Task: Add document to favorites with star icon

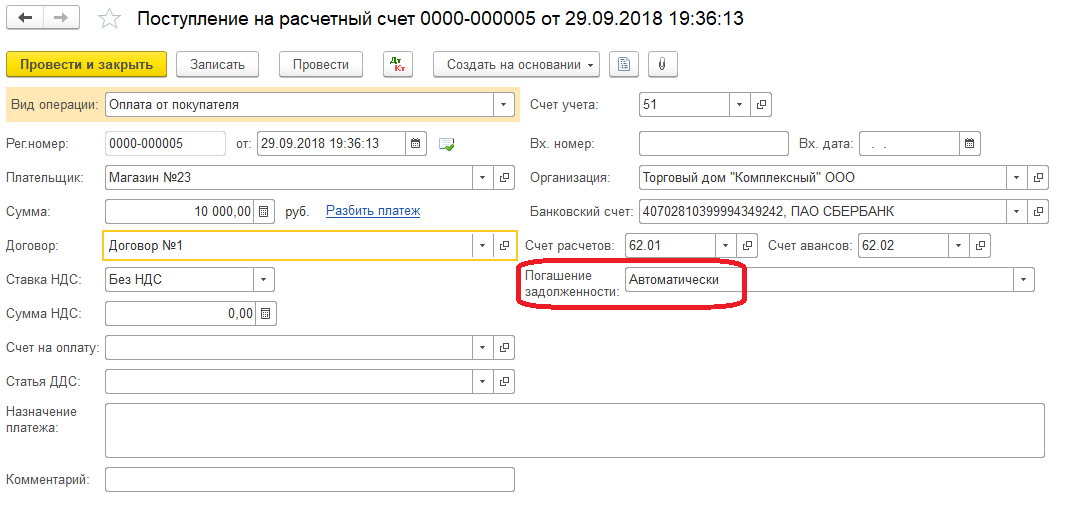Action: (111, 19)
